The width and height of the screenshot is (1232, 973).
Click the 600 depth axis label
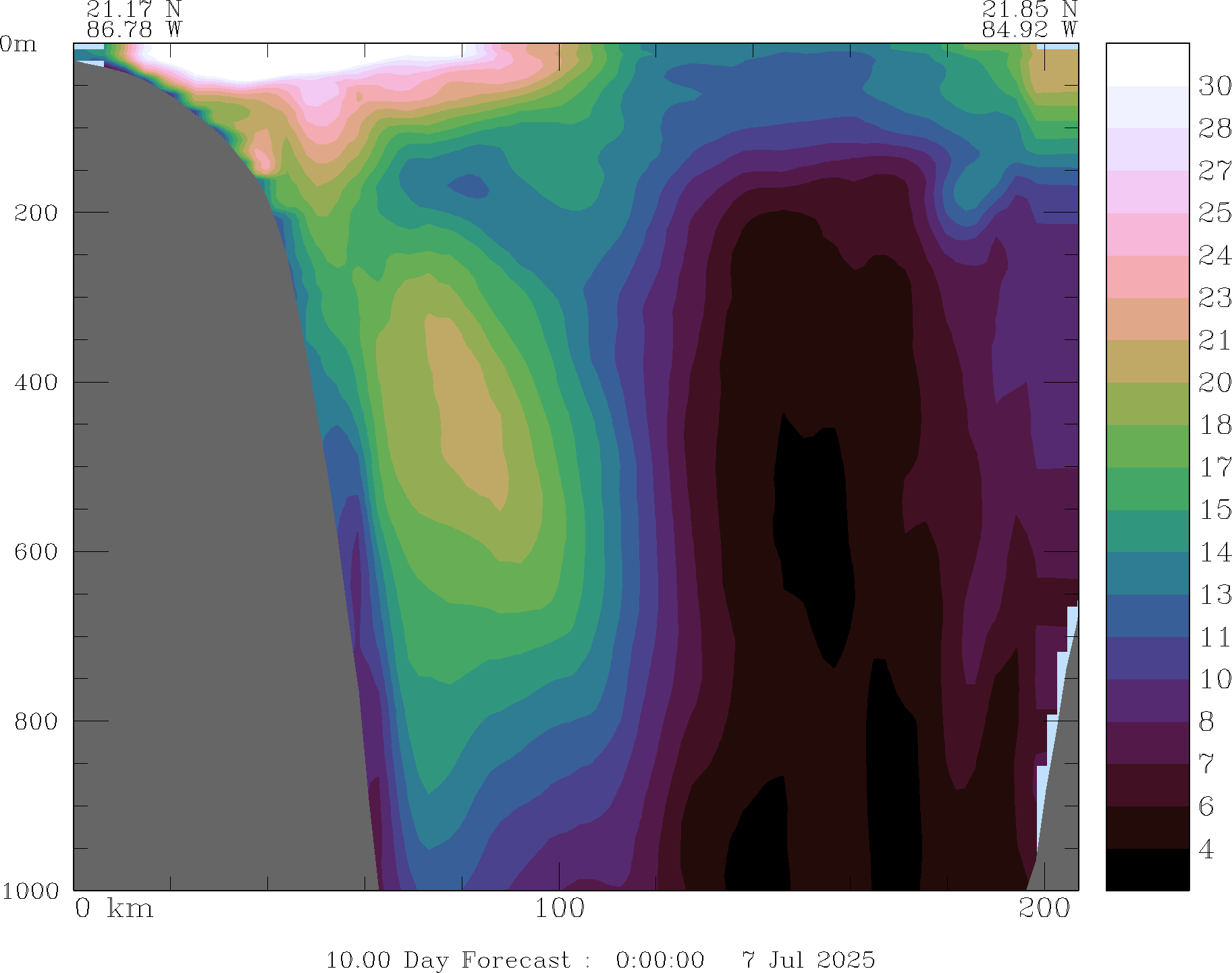[36, 552]
